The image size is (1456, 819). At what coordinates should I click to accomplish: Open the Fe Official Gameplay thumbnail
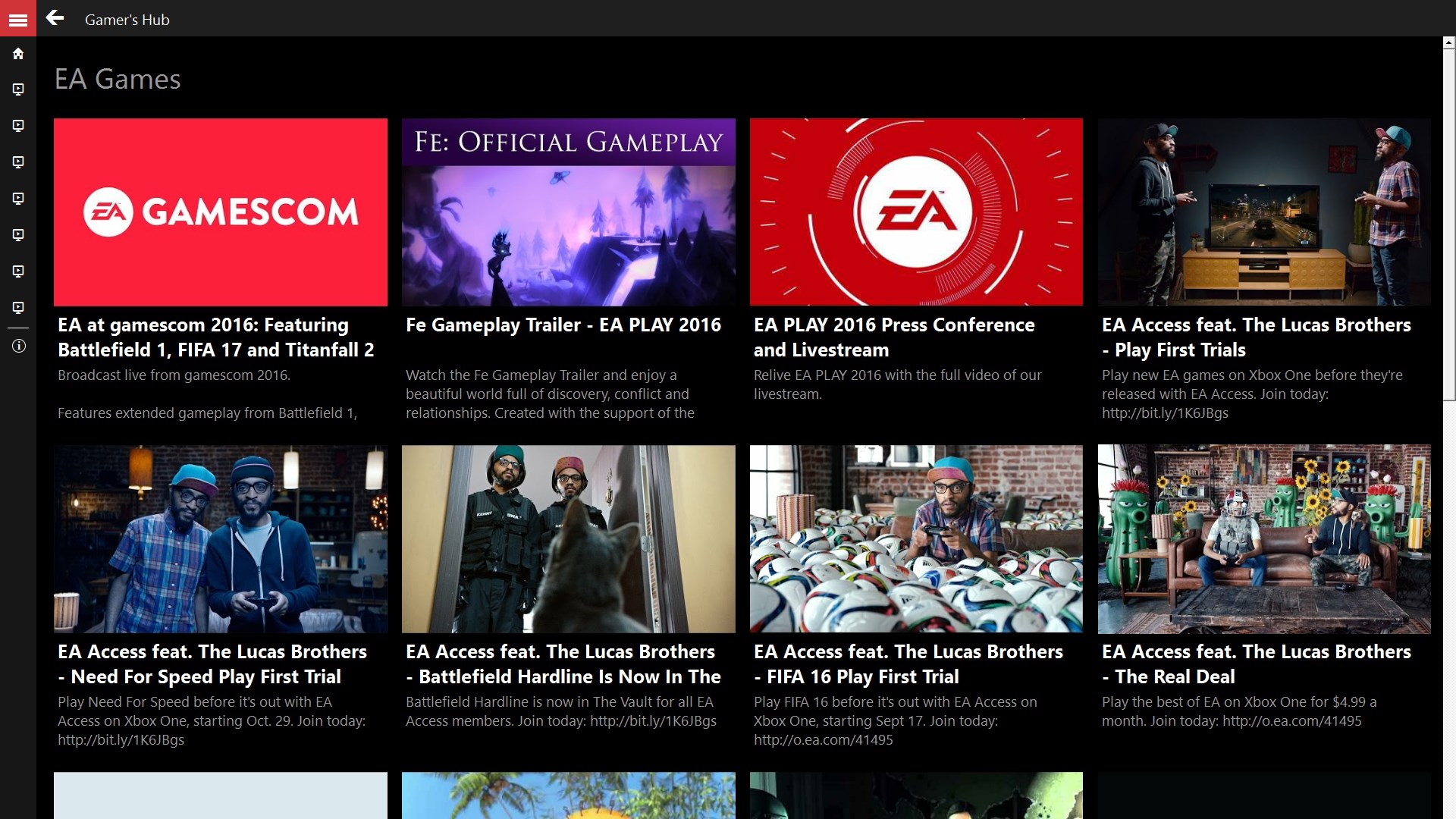pyautogui.click(x=568, y=212)
